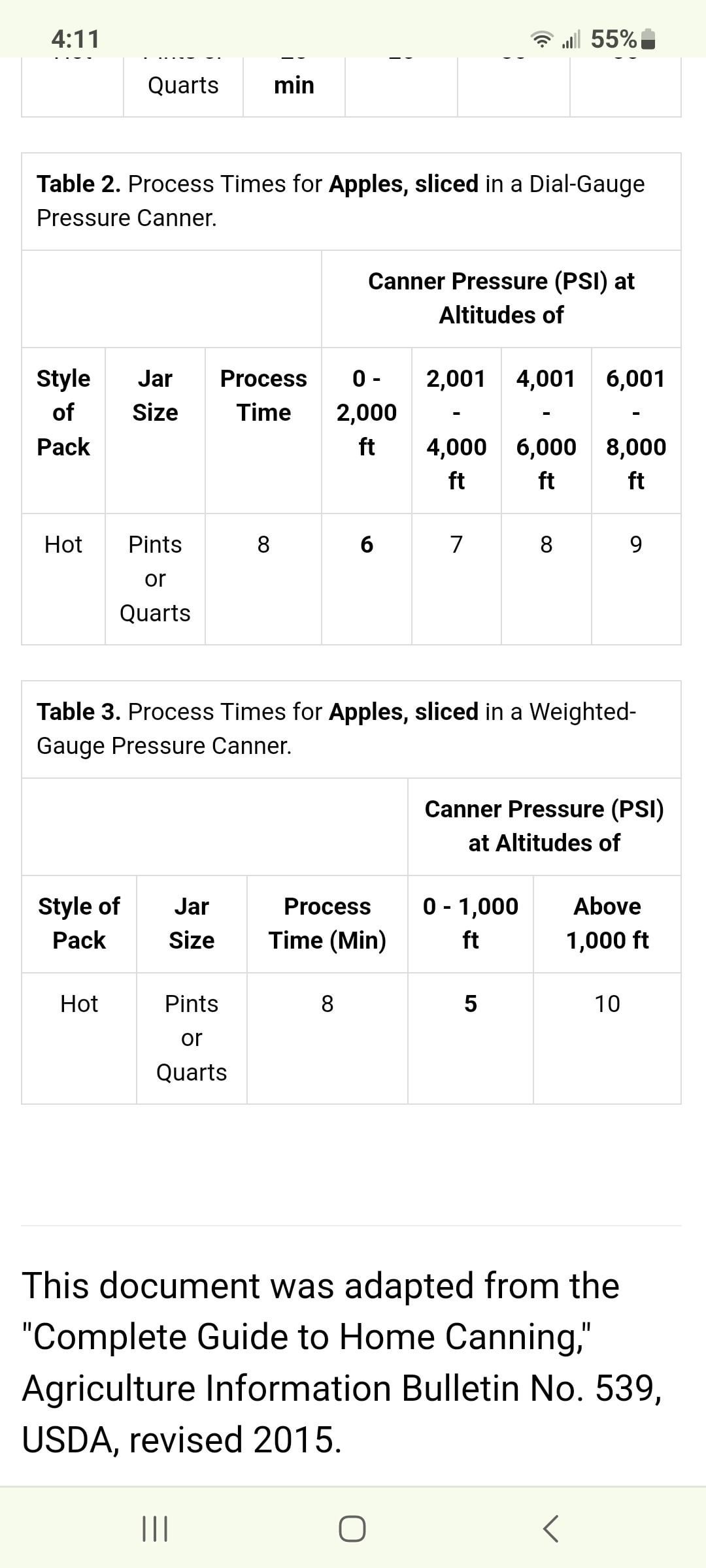Select the Table 2 Dial-Gauge caption
Screen dimensions: 706x1568
pos(340,201)
